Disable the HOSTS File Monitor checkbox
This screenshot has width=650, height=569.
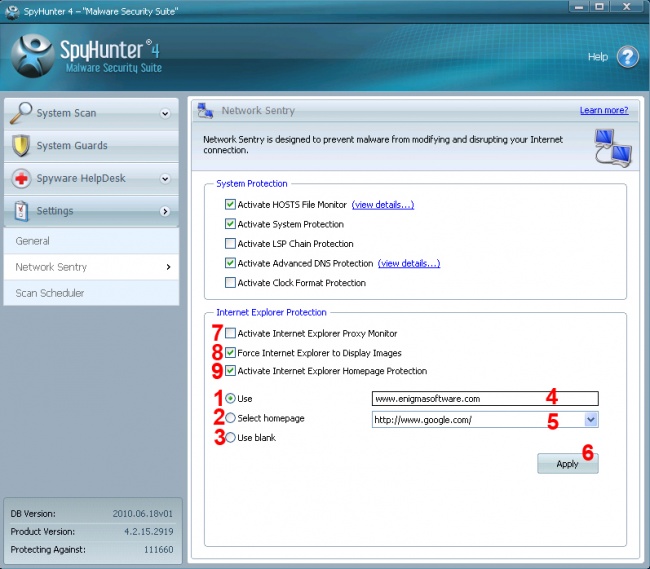(231, 205)
